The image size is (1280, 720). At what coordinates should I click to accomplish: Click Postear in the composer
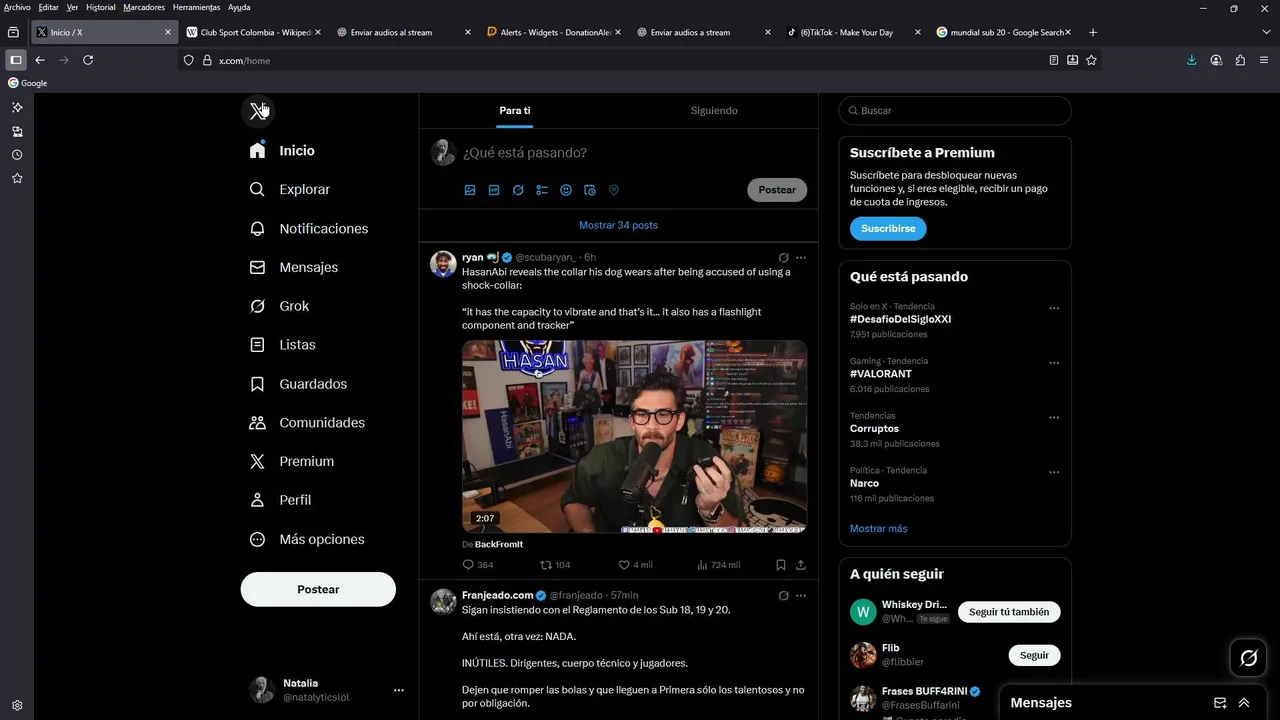[x=777, y=190]
